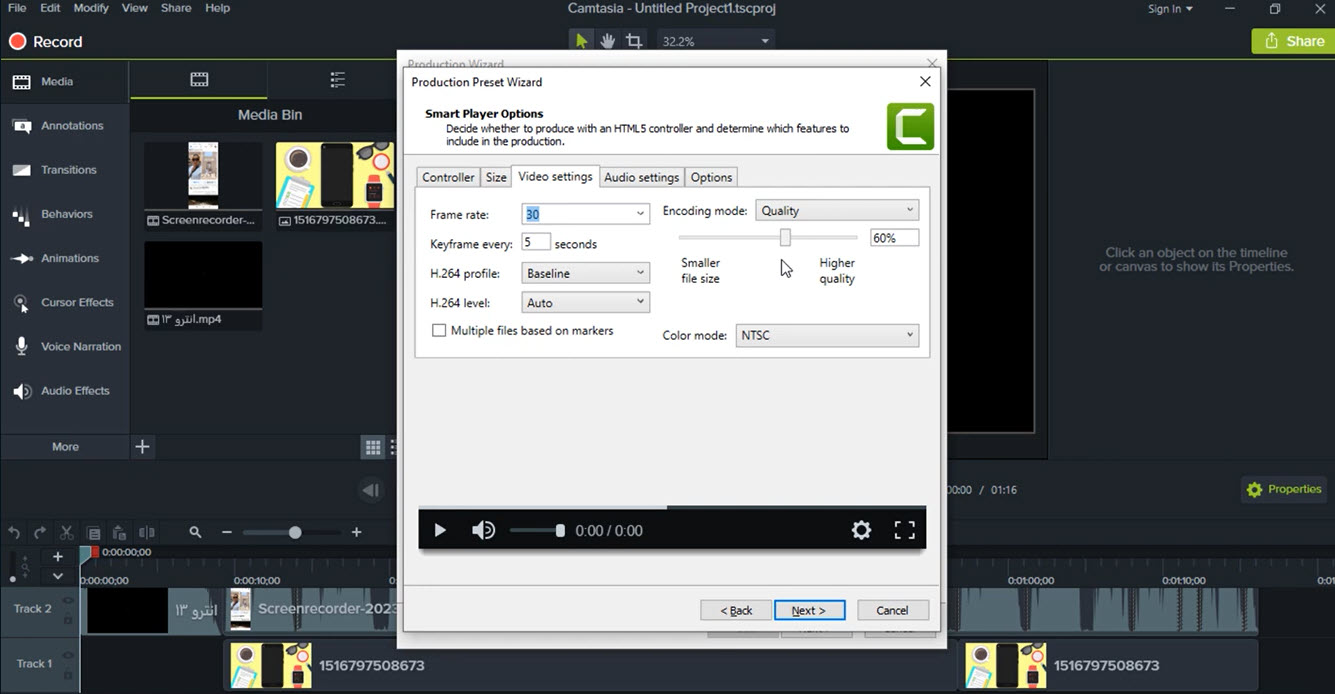Viewport: 1335px width, 694px height.
Task: Open Properties with the gear button
Action: [x=1284, y=490]
